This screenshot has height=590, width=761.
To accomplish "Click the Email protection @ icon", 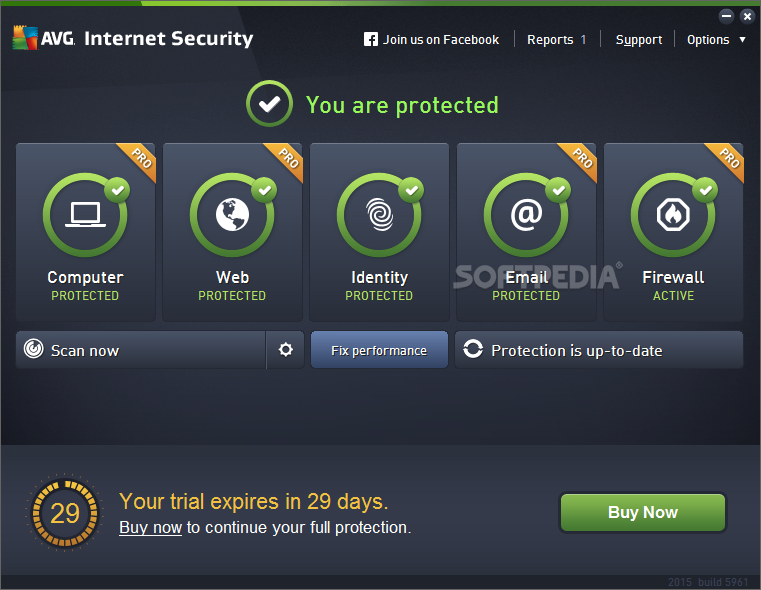I will click(526, 215).
